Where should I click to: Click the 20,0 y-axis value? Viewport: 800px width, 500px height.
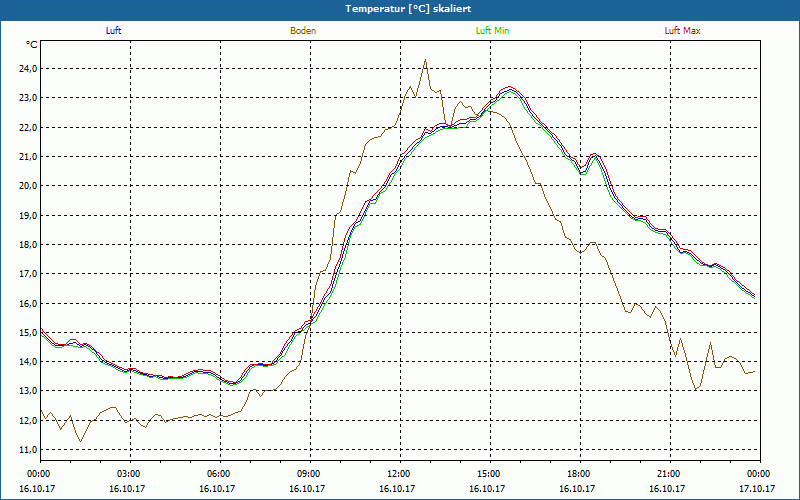pos(29,186)
